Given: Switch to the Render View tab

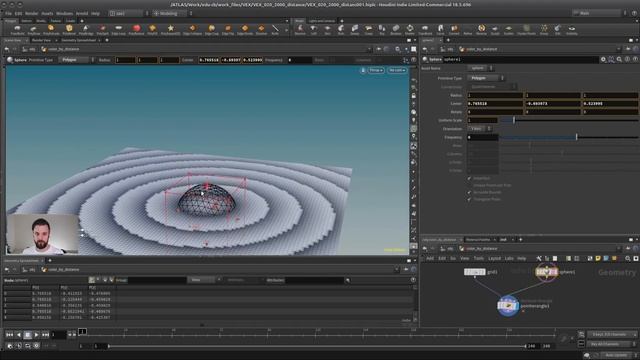Looking at the screenshot, I should pyautogui.click(x=41, y=40).
